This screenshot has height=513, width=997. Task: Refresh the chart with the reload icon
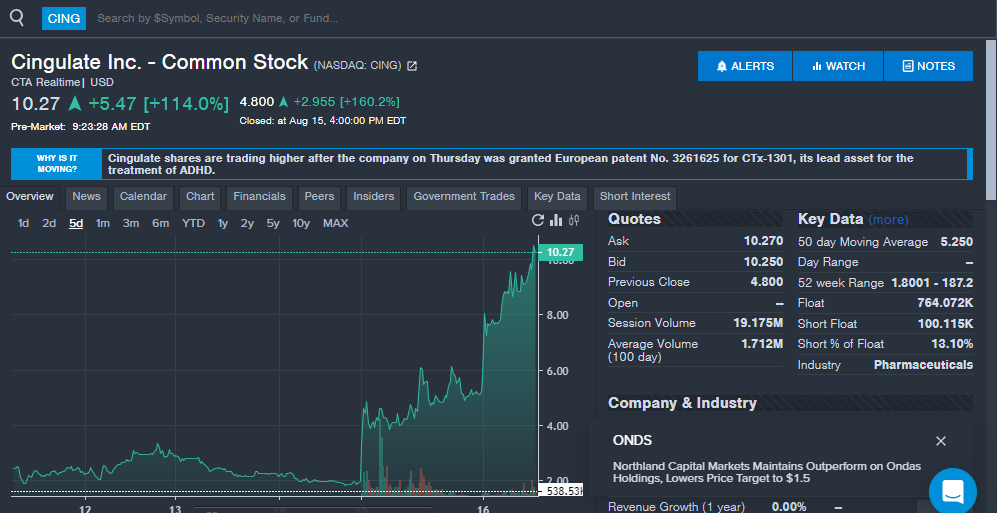[x=538, y=220]
